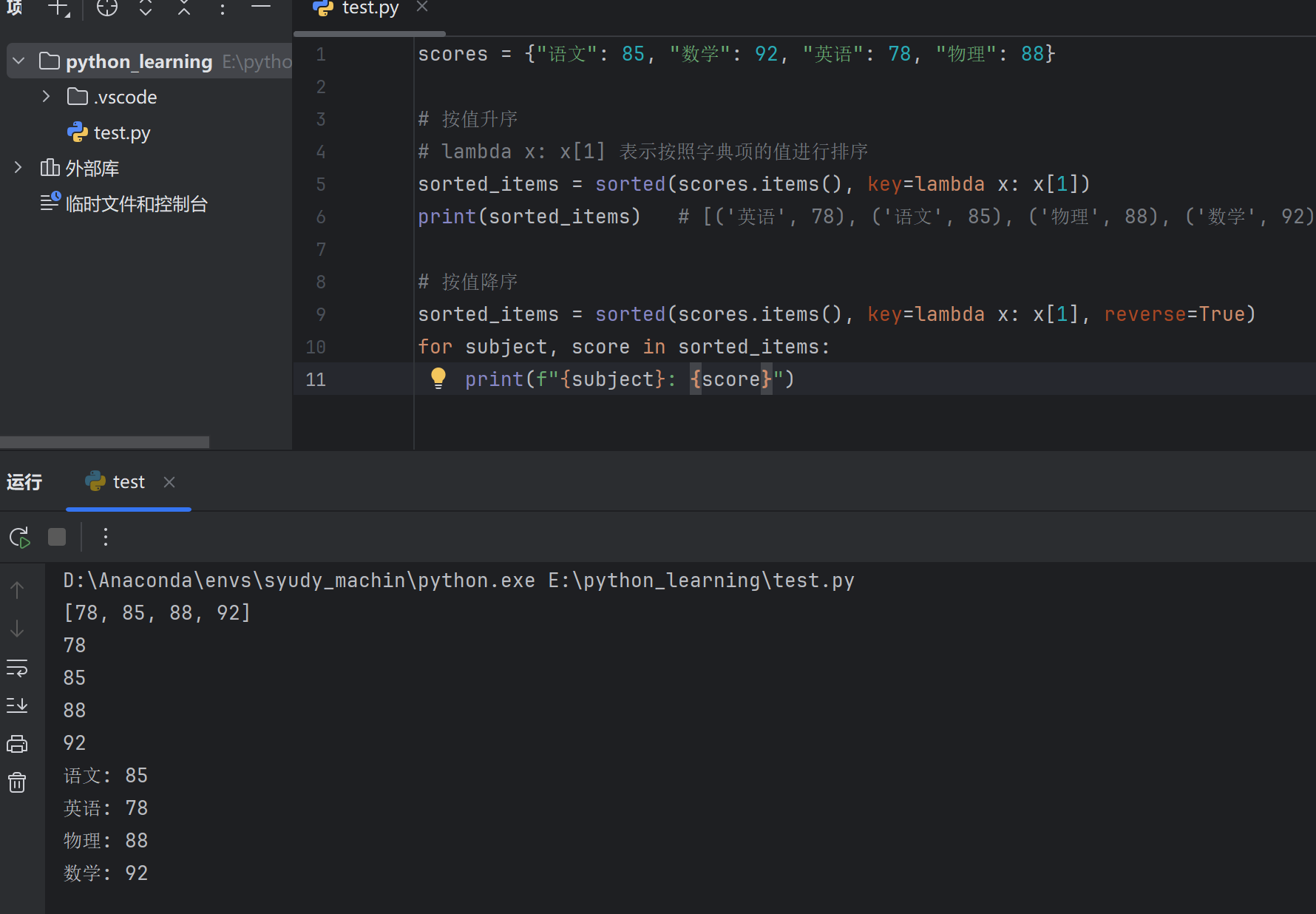Click the '语文: 85' output line
The image size is (1316, 914).
click(x=106, y=776)
